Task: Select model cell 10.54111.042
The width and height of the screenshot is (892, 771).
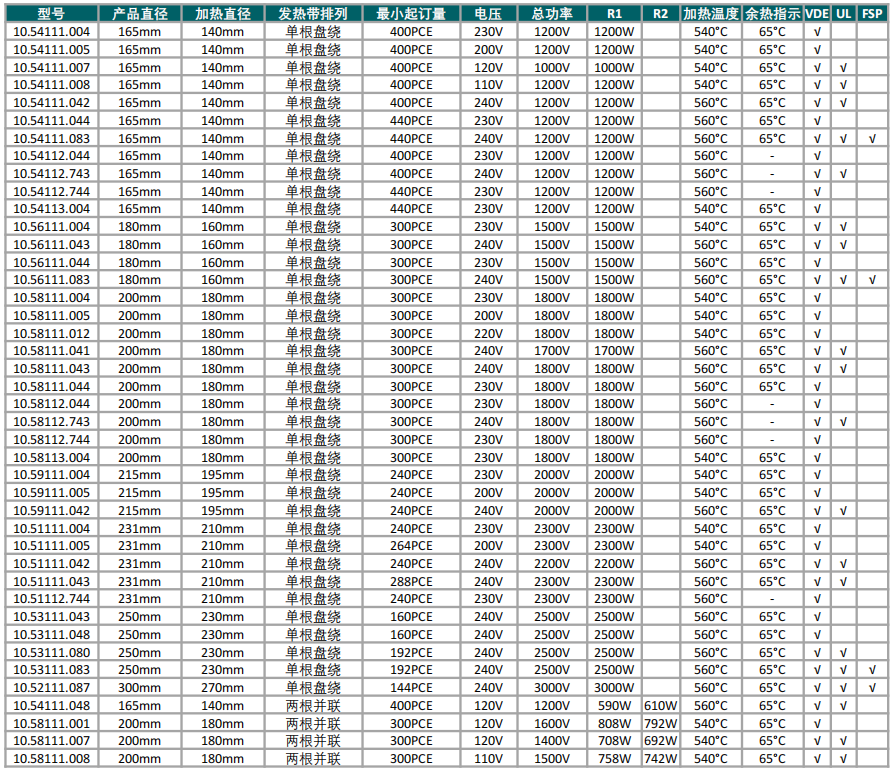Action: 52,102
